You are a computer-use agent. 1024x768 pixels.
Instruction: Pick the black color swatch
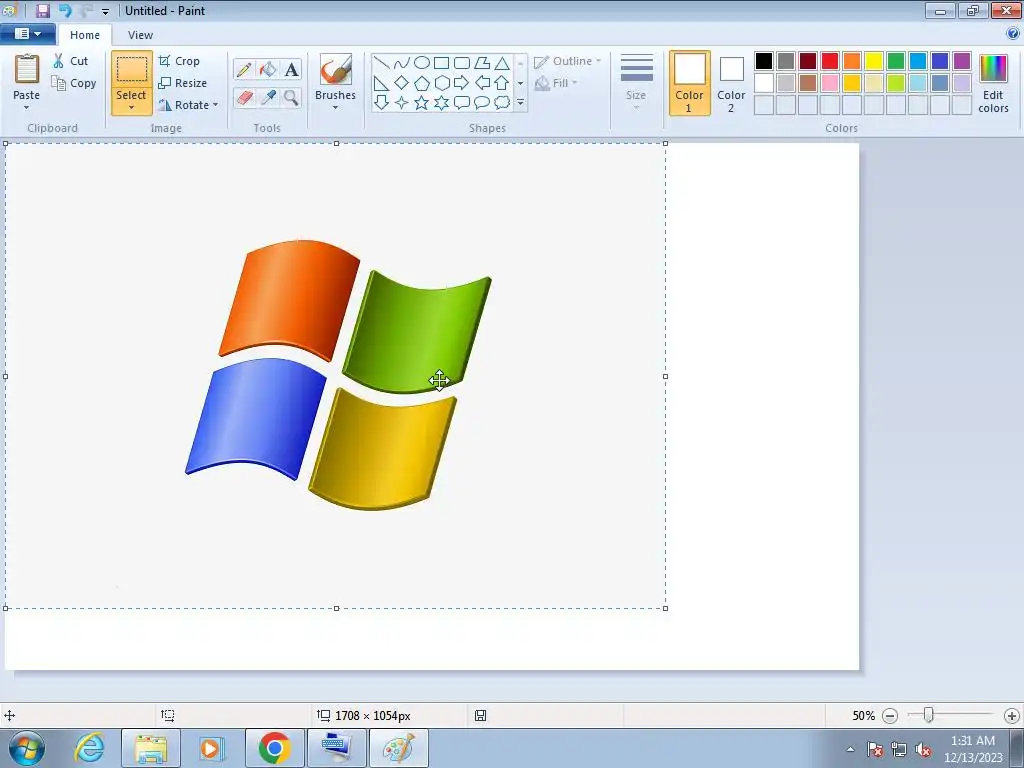764,61
